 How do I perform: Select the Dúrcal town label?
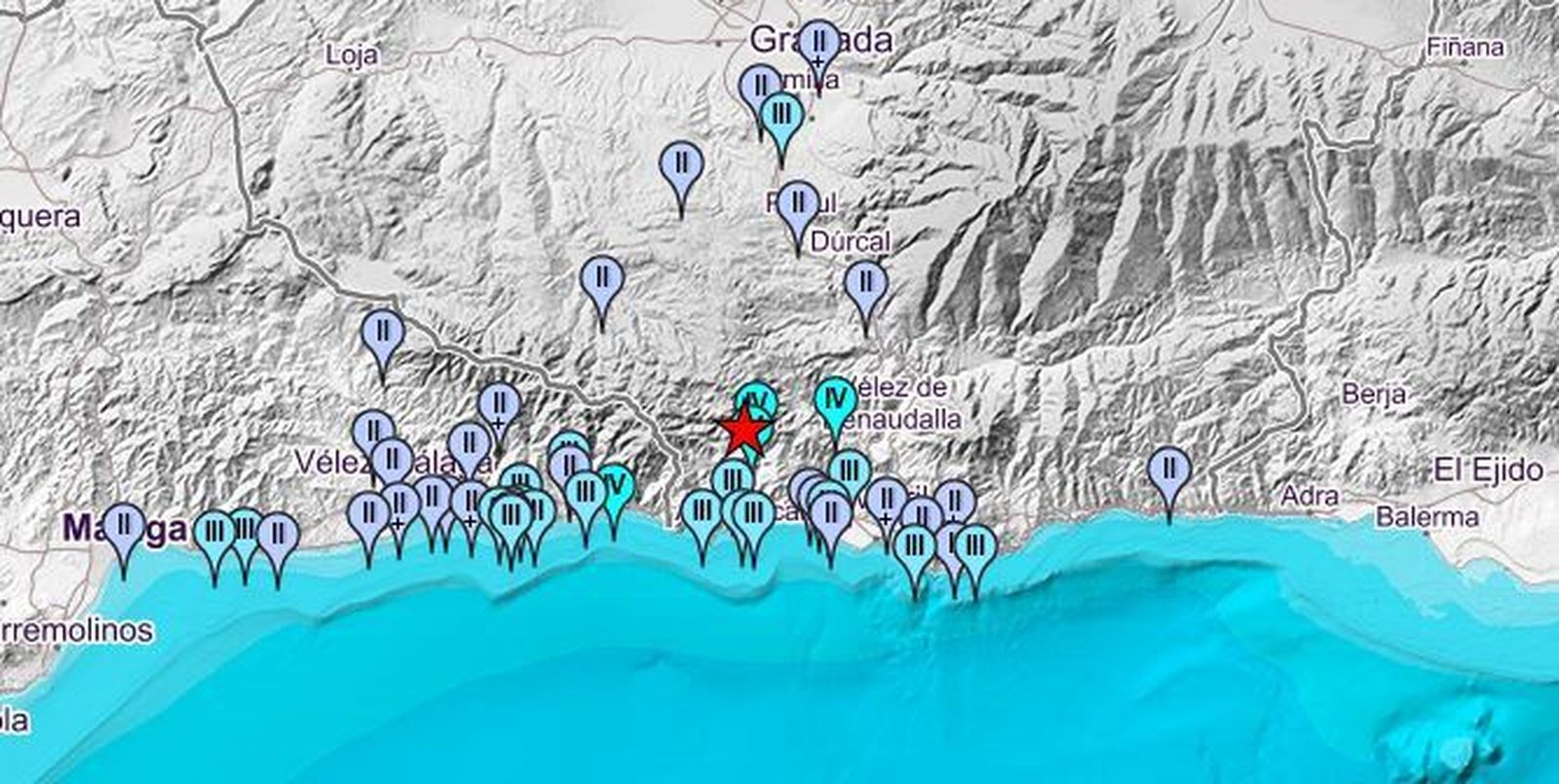coord(851,241)
